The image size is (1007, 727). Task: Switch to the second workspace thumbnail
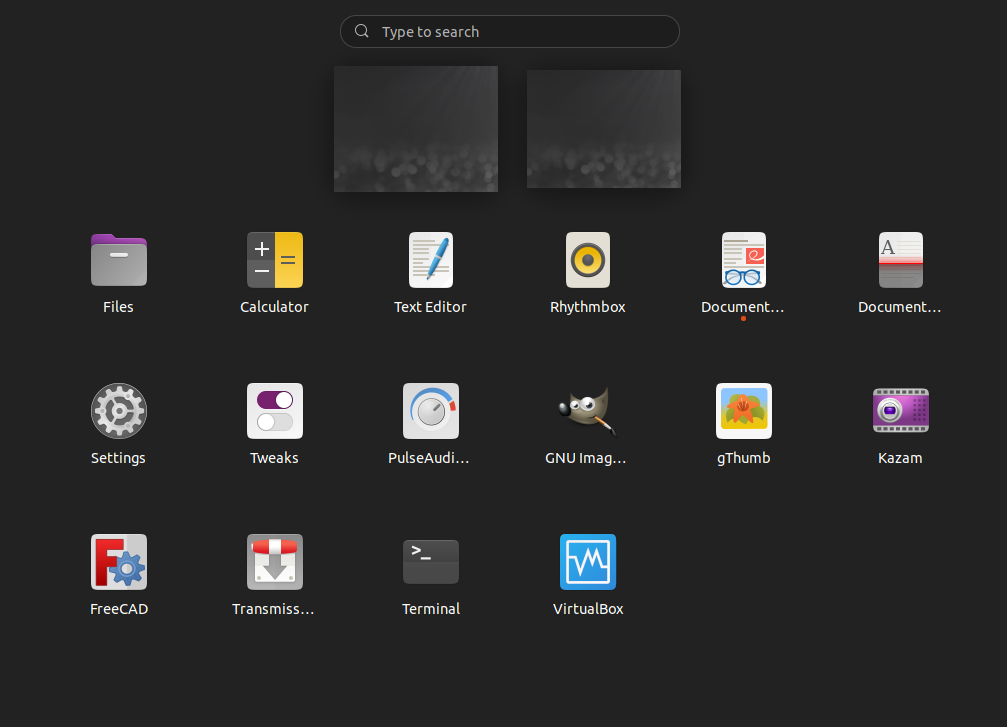[x=604, y=128]
